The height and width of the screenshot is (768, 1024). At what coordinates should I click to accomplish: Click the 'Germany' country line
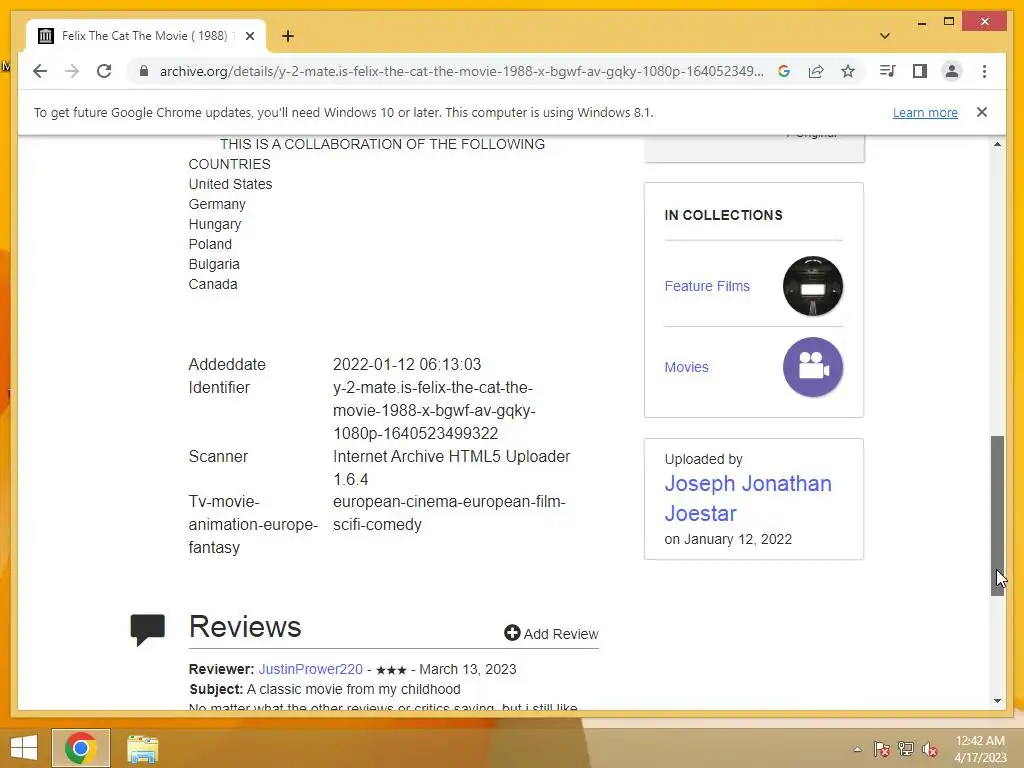[x=217, y=204]
